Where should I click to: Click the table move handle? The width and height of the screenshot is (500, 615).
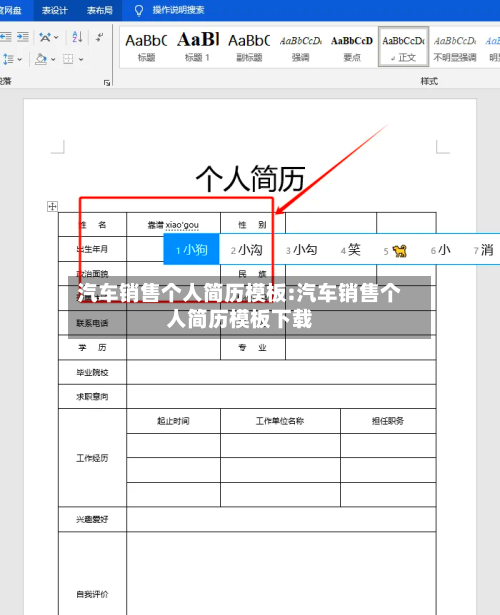(52, 206)
